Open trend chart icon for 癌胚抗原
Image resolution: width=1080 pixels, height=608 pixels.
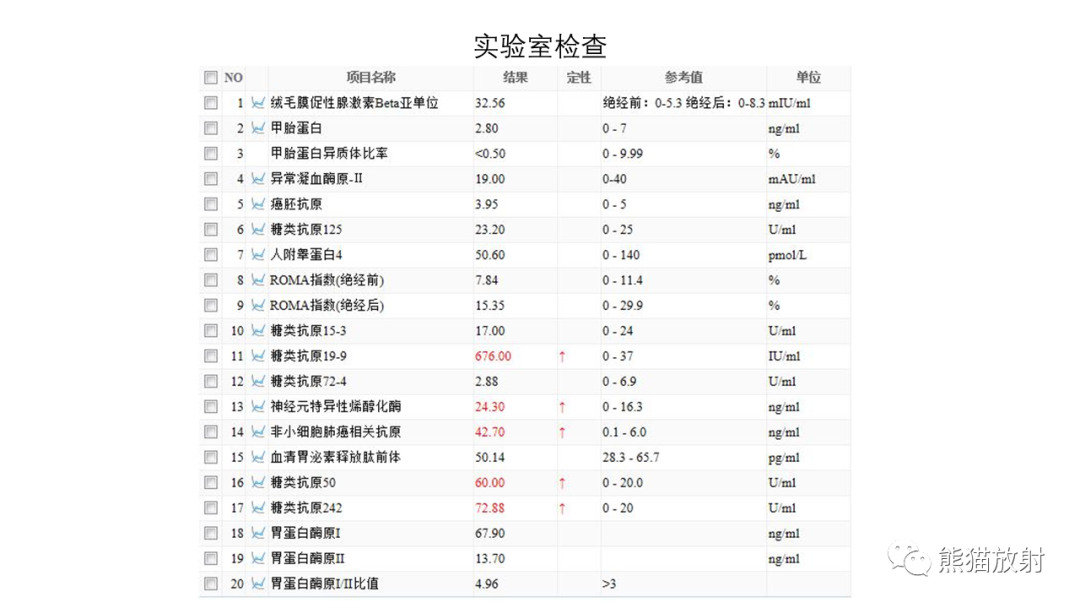click(x=258, y=204)
